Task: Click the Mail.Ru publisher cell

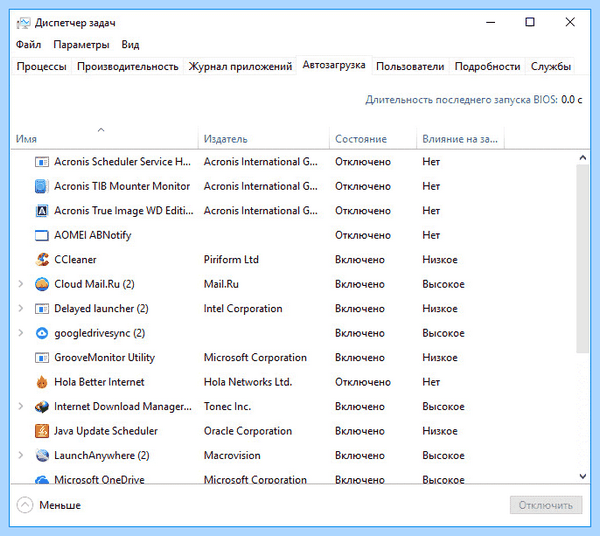Action: [221, 284]
